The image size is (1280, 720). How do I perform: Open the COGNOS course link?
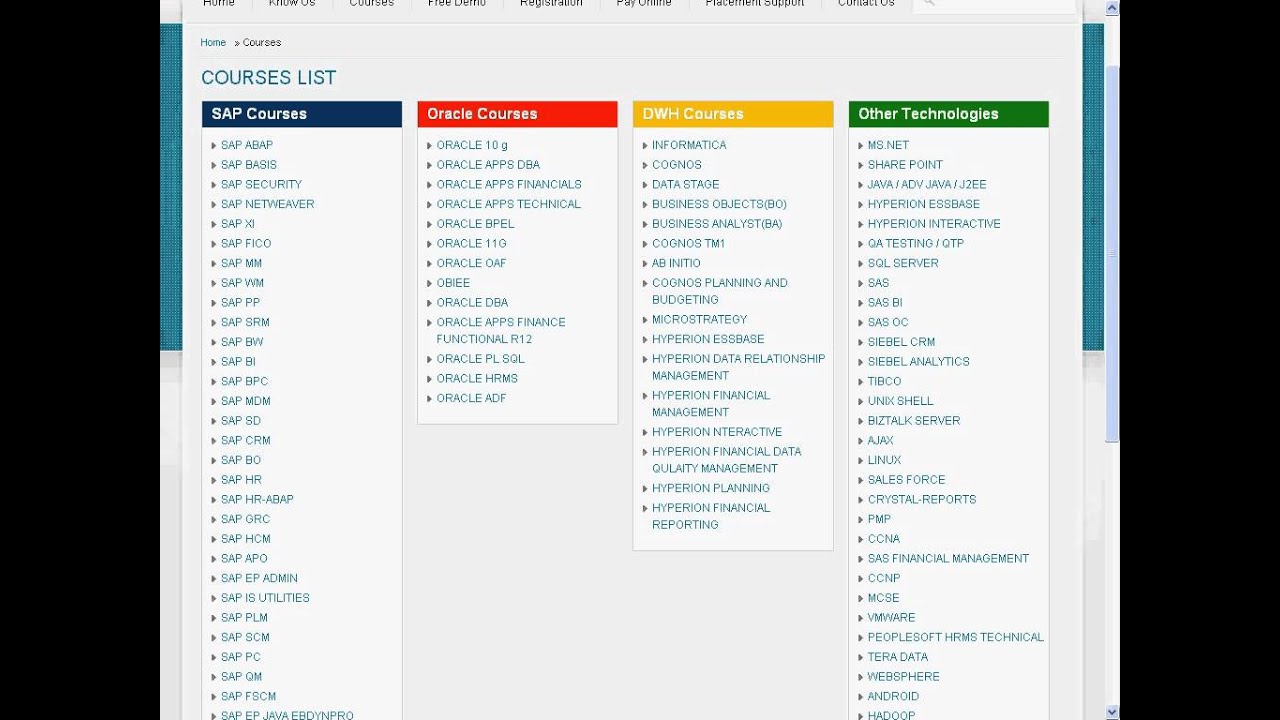pos(677,165)
